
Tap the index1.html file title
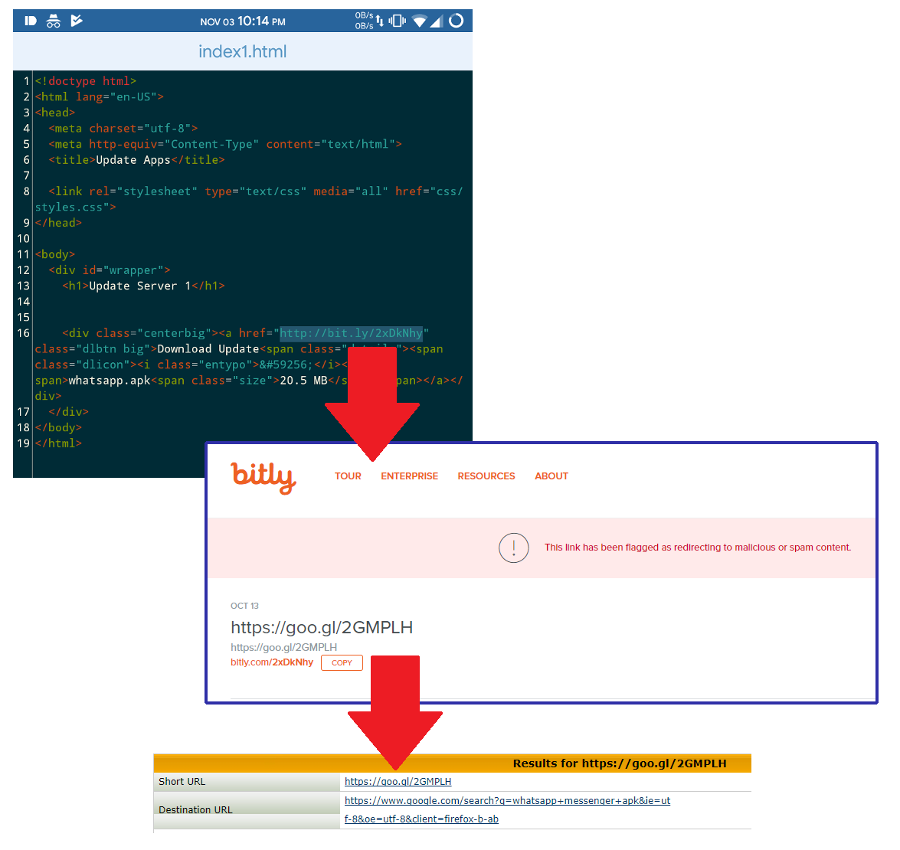[x=242, y=51]
